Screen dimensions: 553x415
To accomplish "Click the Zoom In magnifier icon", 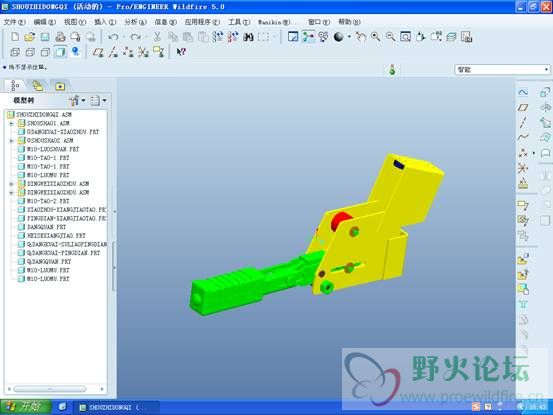I will coord(376,37).
